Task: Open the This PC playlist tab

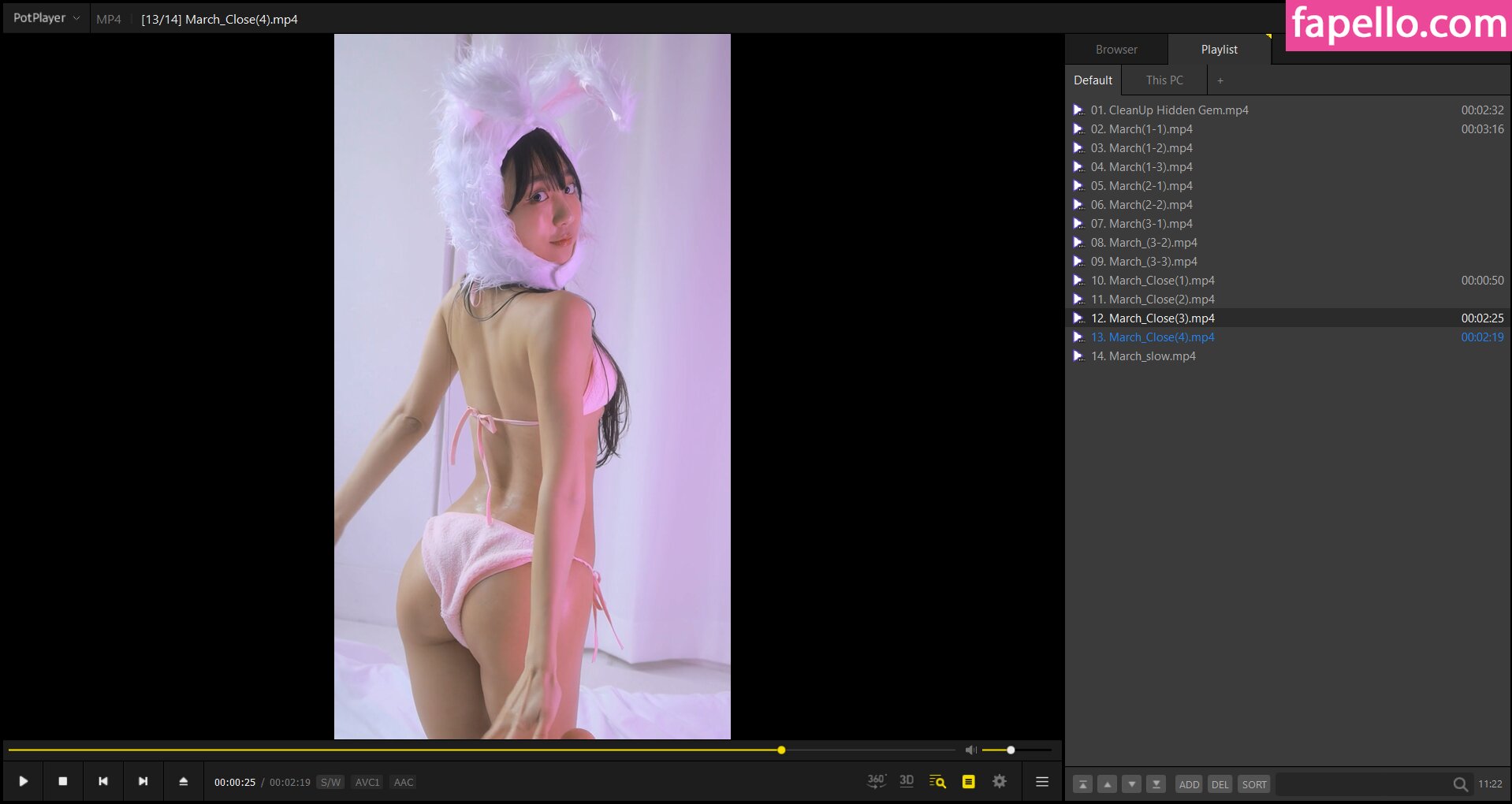Action: 1164,80
